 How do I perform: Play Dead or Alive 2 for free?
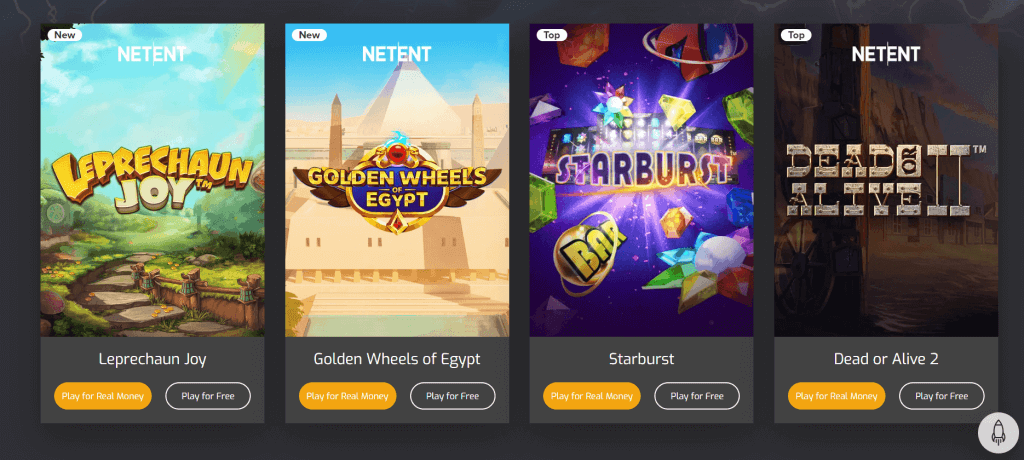942,396
